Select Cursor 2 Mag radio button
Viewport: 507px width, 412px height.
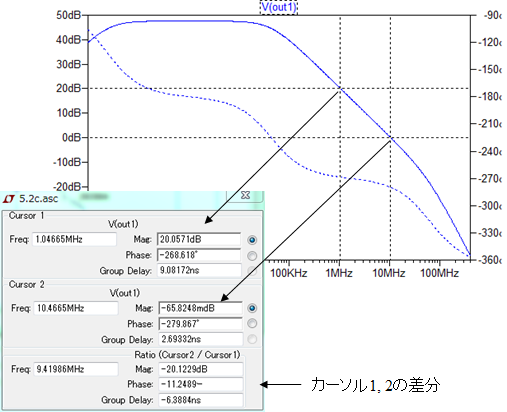coord(252,308)
